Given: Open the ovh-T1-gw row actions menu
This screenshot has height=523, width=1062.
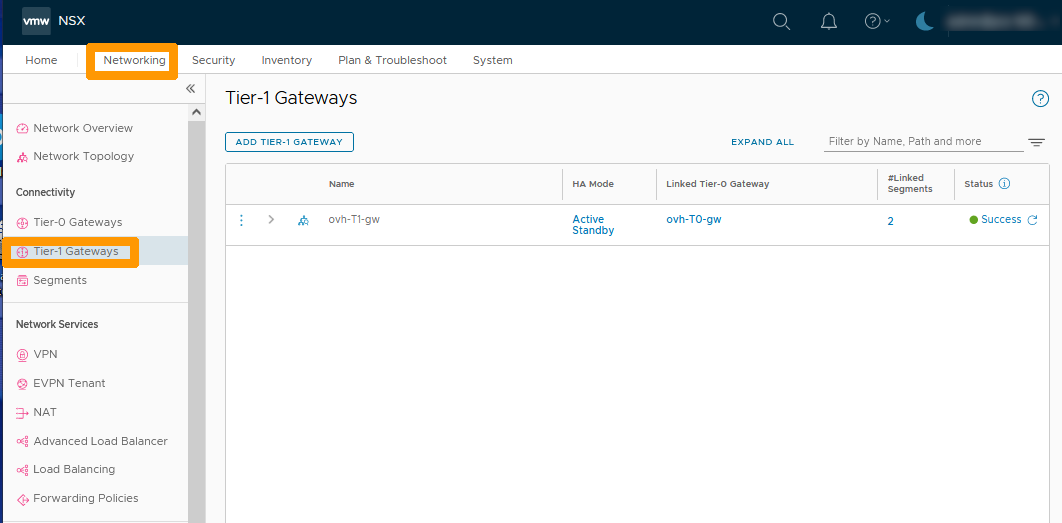Looking at the screenshot, I should click(x=242, y=220).
